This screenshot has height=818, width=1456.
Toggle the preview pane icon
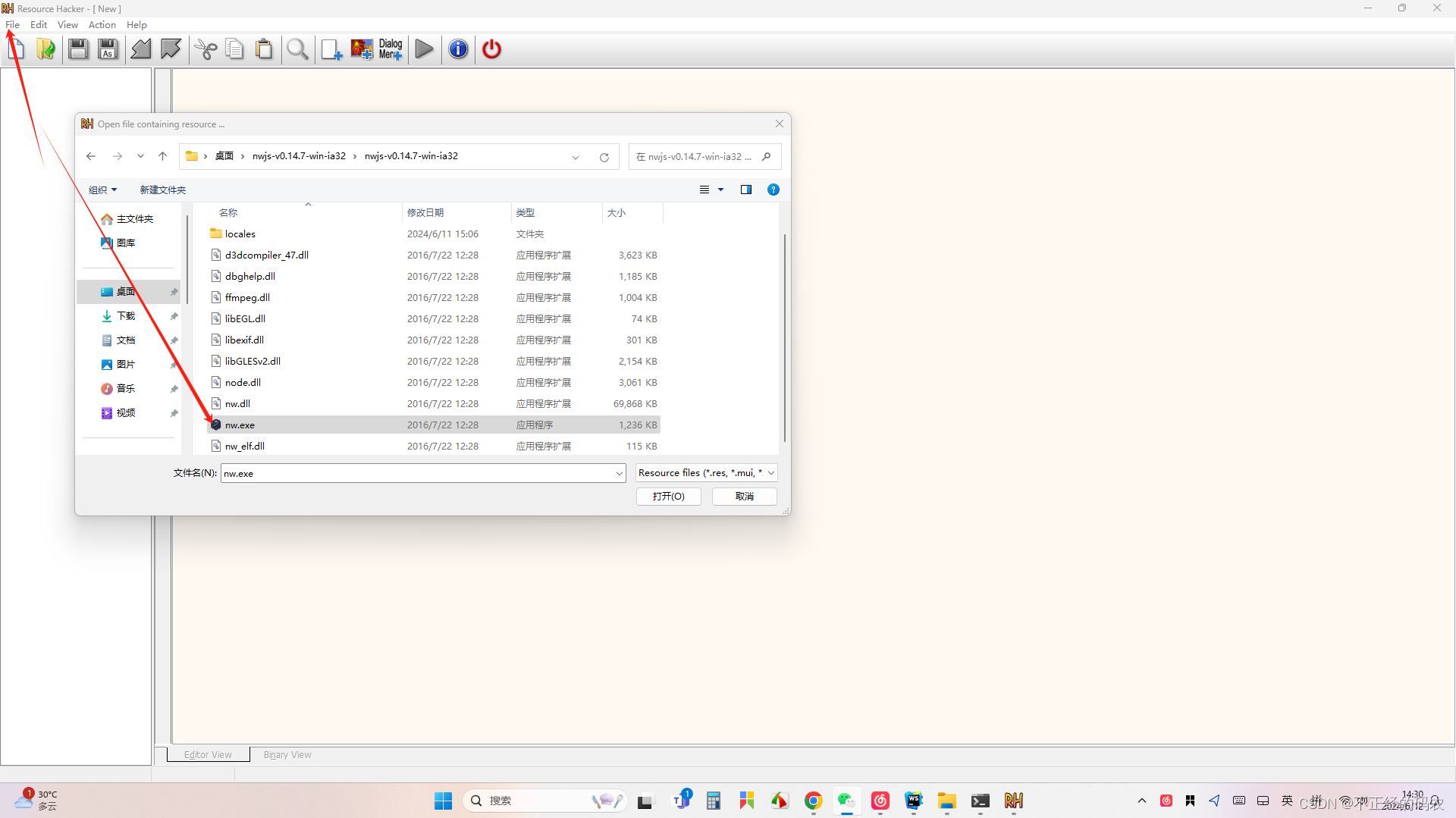(x=746, y=190)
